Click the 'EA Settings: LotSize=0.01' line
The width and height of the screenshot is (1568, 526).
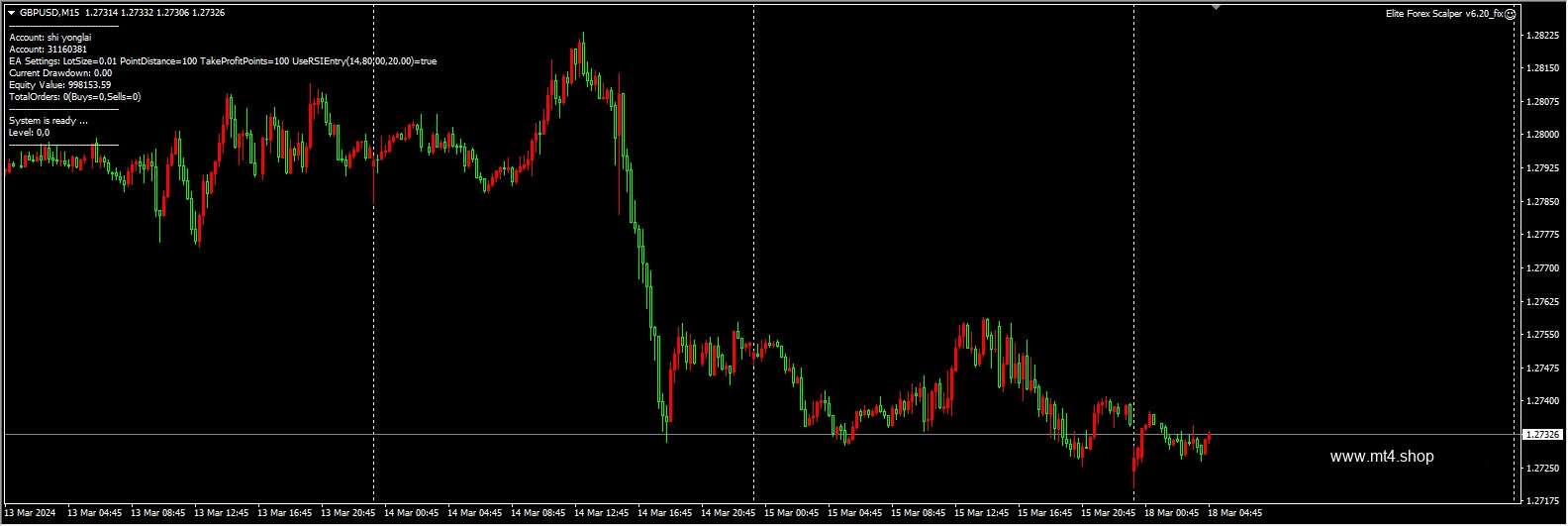tap(223, 61)
